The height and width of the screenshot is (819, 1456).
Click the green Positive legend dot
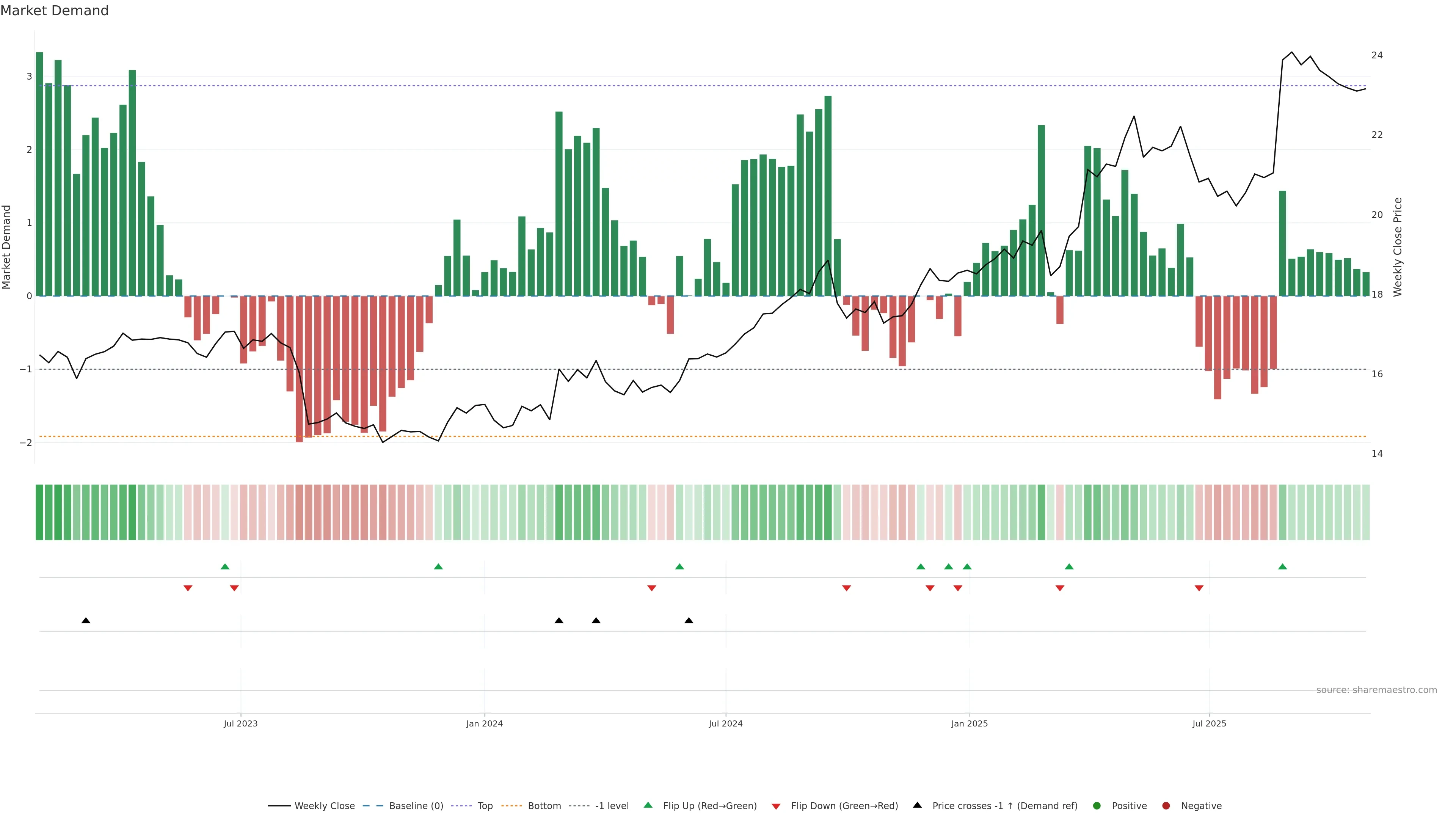tap(1097, 806)
